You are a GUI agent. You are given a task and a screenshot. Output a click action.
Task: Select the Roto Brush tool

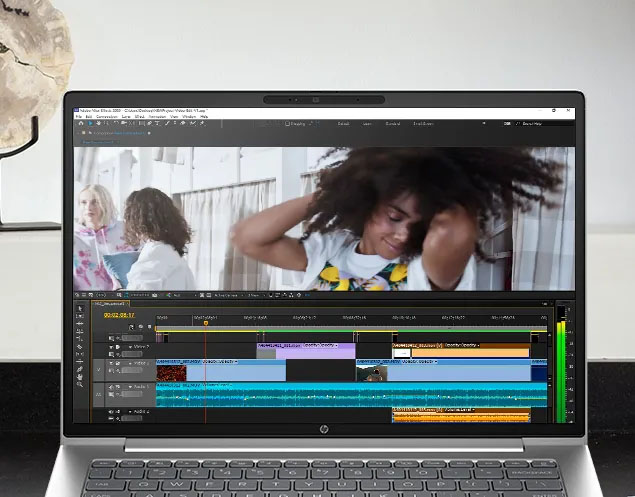[x=193, y=124]
